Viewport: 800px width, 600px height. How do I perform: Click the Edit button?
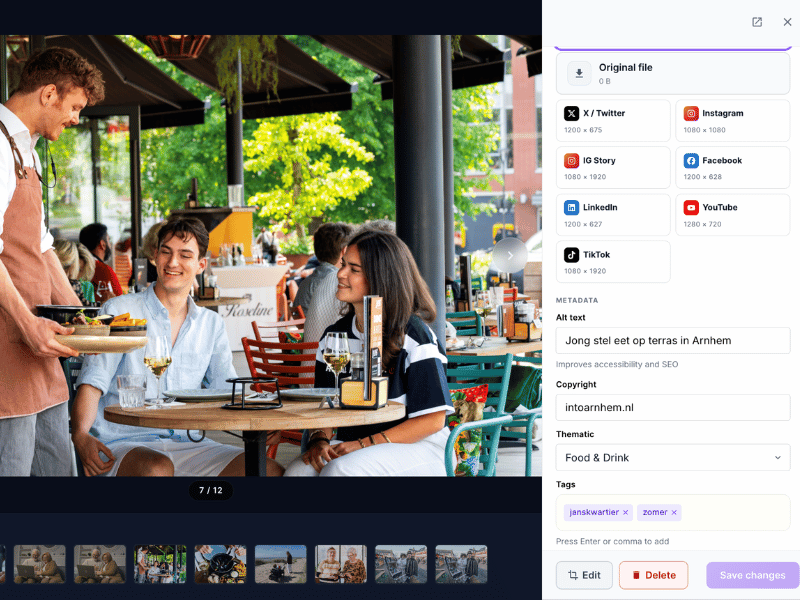coord(584,575)
